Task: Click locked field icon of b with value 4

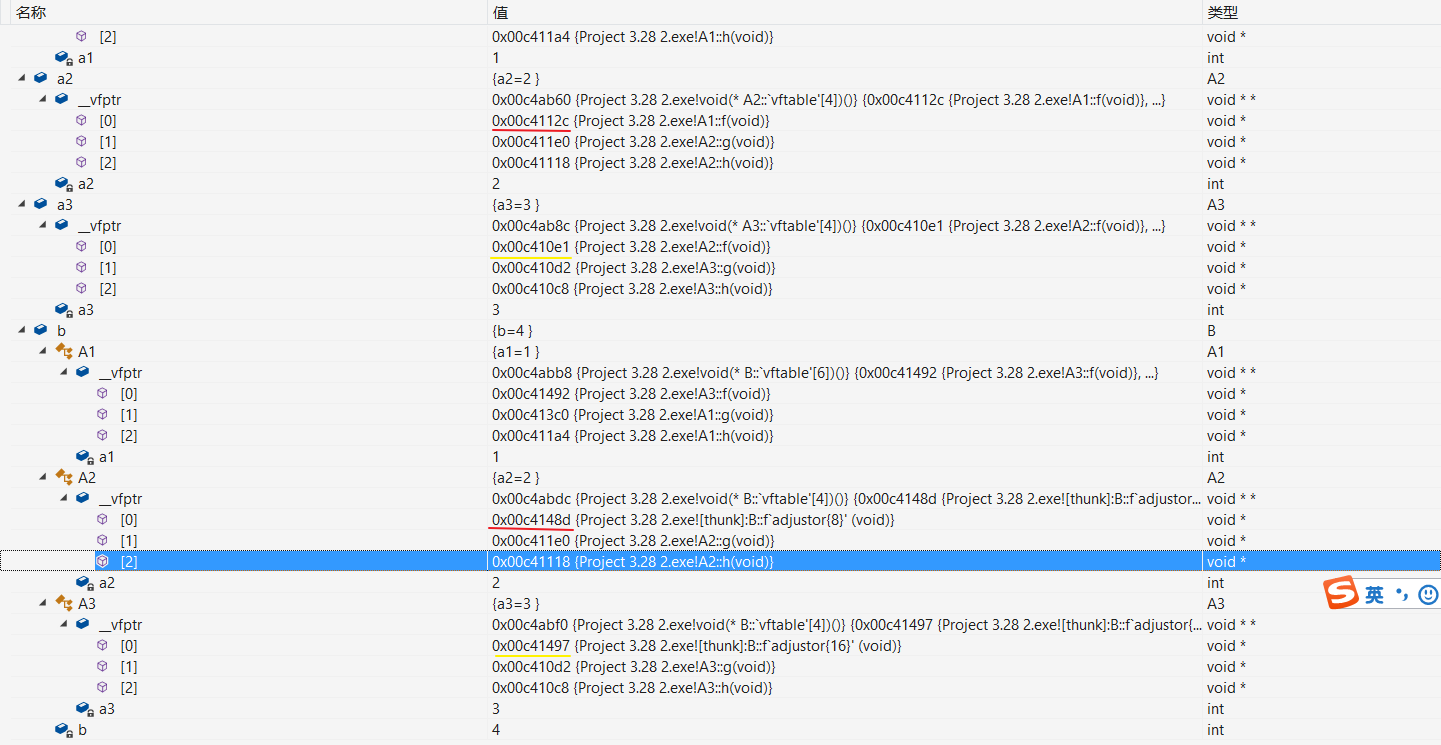Action: coord(64,730)
